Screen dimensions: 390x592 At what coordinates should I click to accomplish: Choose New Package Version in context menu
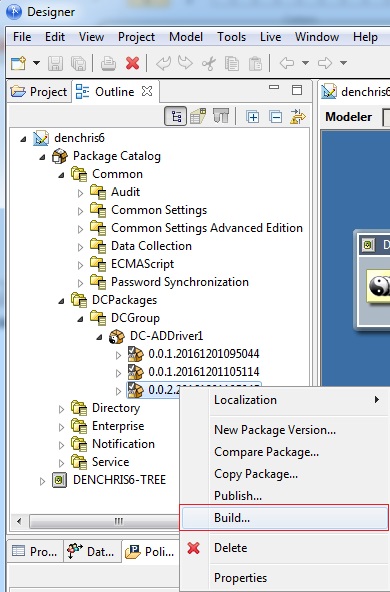(x=285, y=430)
